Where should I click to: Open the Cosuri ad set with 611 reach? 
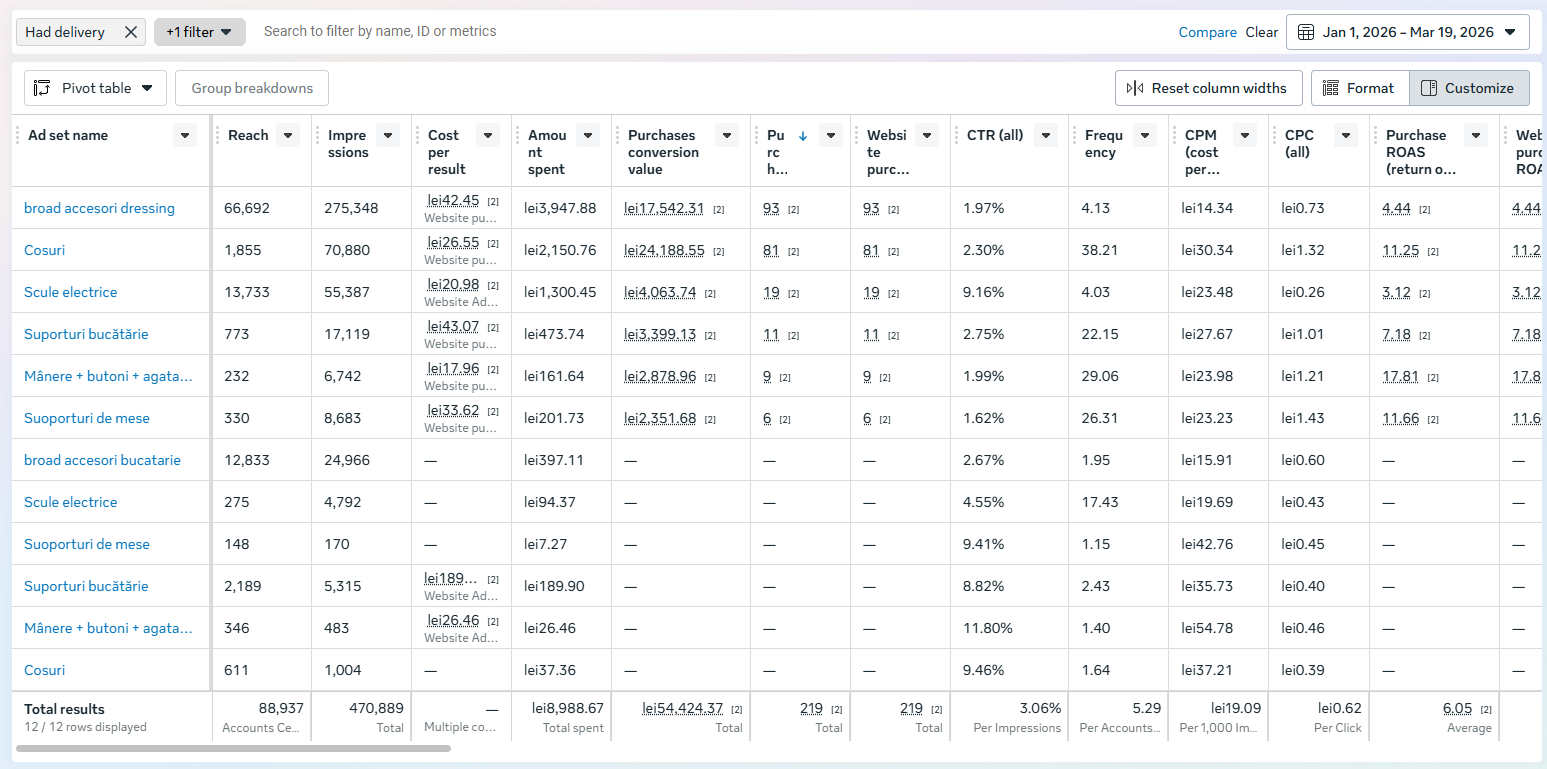44,670
